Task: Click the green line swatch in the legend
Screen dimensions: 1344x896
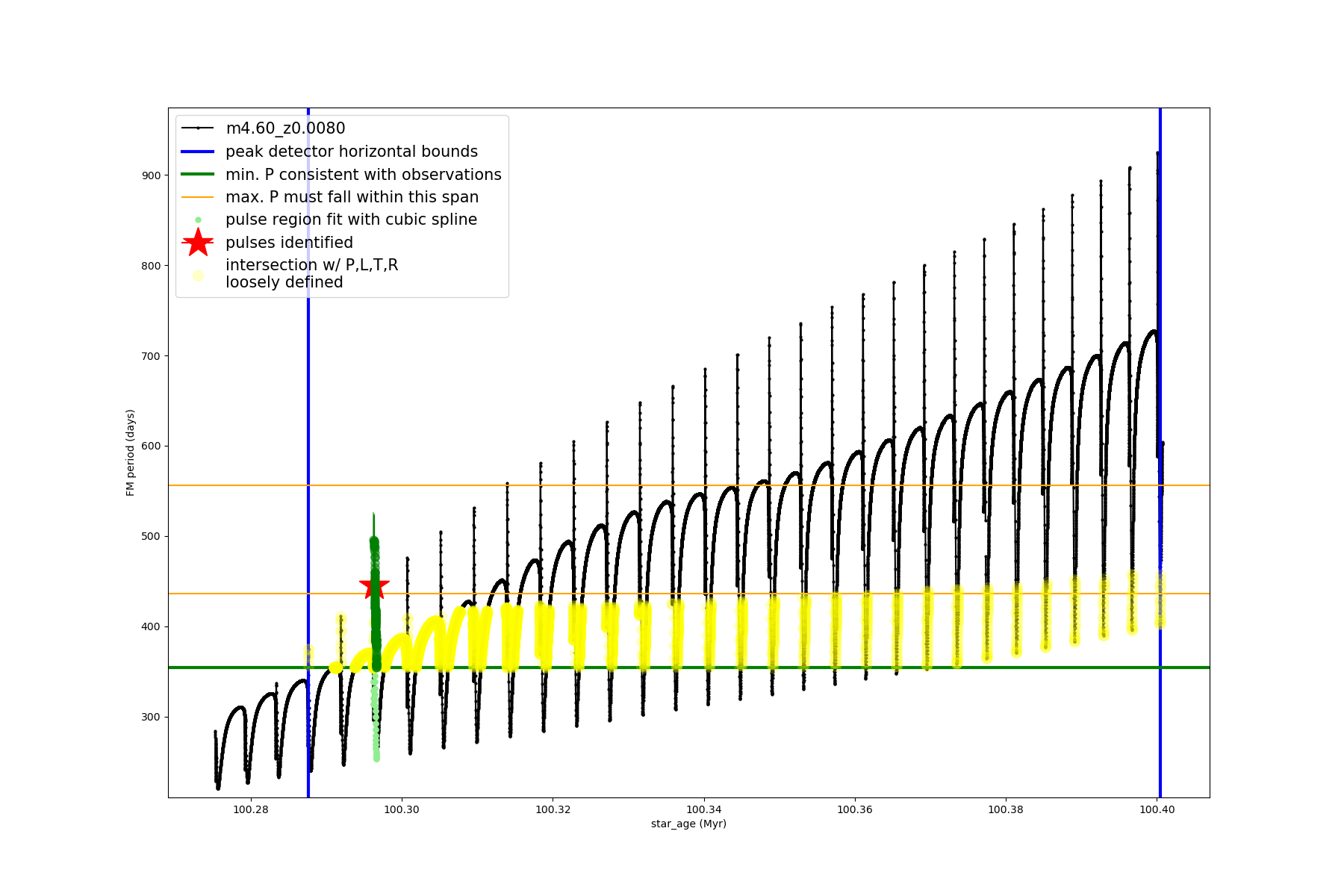Action: (198, 175)
